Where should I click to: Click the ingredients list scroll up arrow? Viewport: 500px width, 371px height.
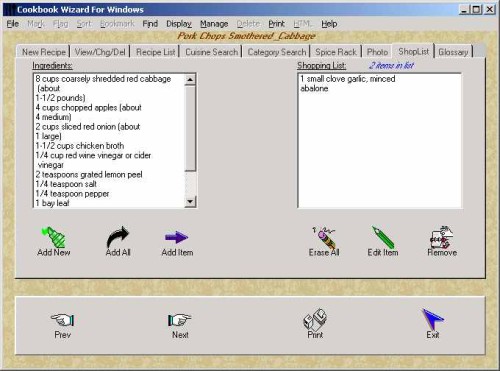(x=190, y=80)
